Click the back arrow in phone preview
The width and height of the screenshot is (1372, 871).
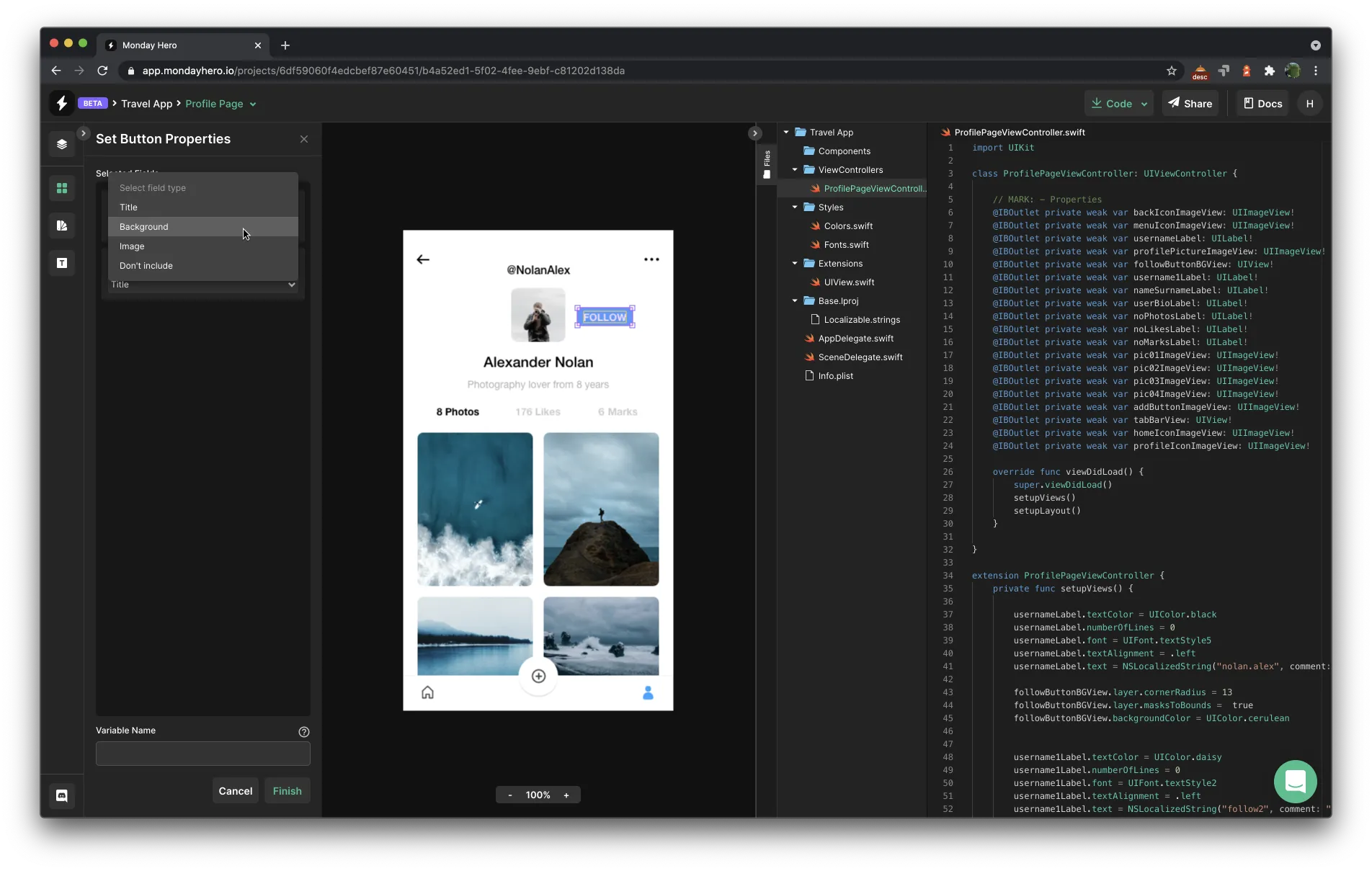pos(423,259)
